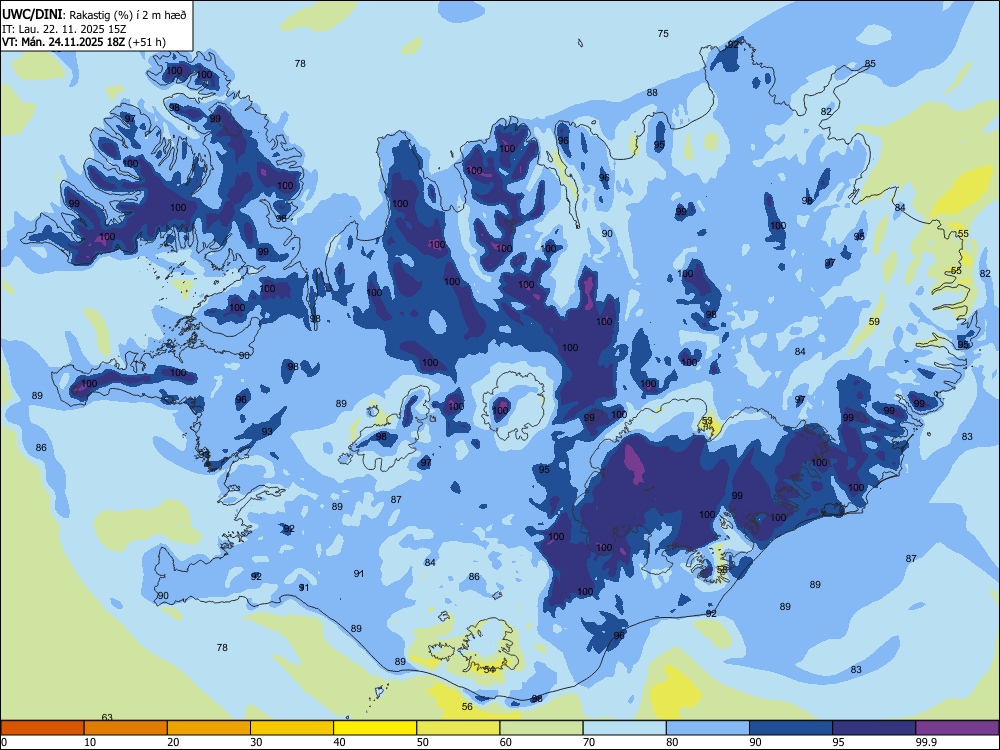Viewport: 1000px width, 750px height.
Task: Click the 80–90 medium blue legend swatch
Action: point(708,728)
